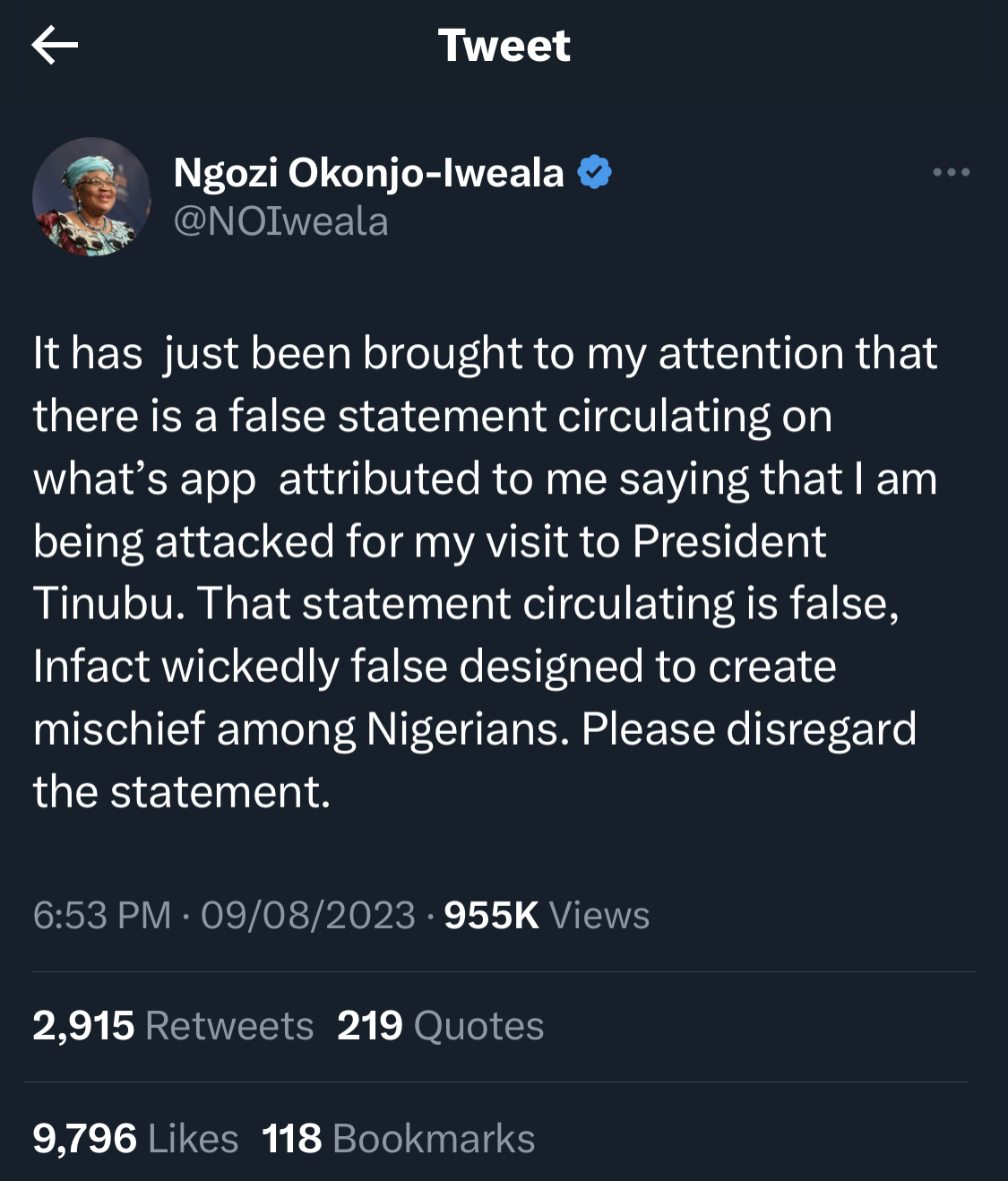
Task: View the 955K Views analytics
Action: tap(547, 915)
